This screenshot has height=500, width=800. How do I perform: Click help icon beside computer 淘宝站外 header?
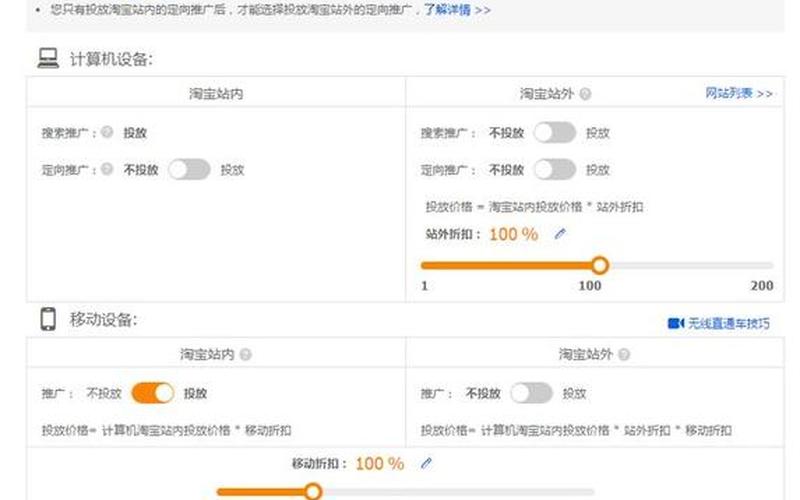click(x=586, y=94)
